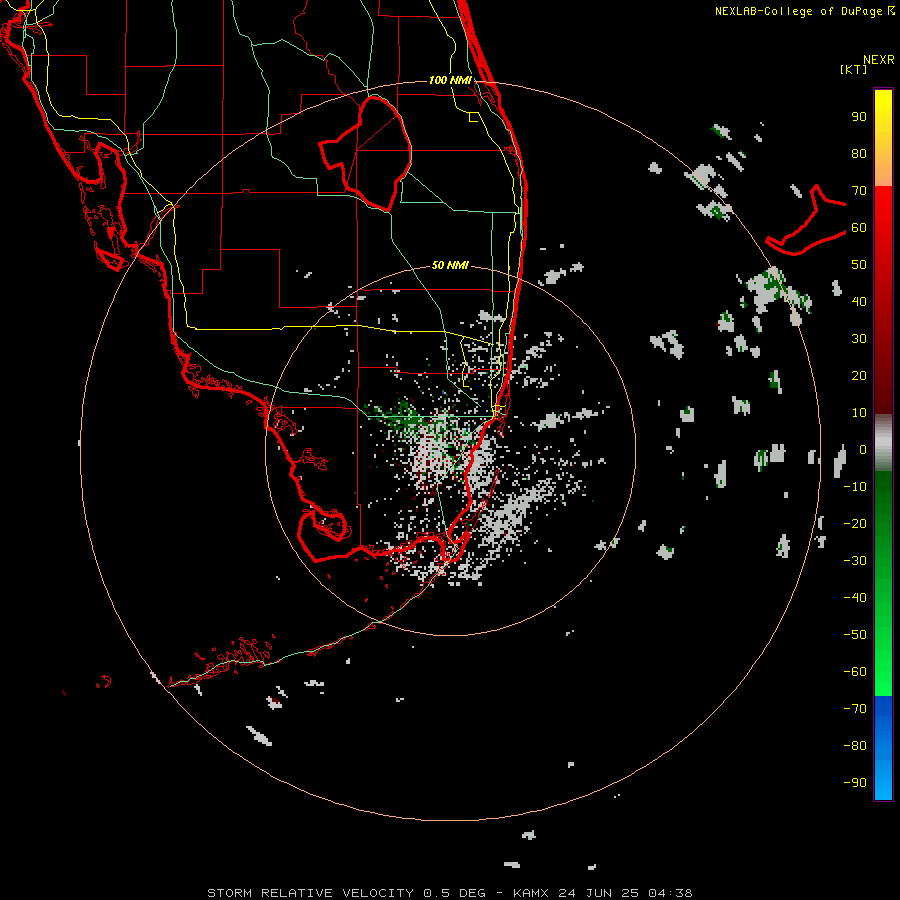Click the positive 70 knot scale label
Image resolution: width=900 pixels, height=900 pixels.
[859, 191]
